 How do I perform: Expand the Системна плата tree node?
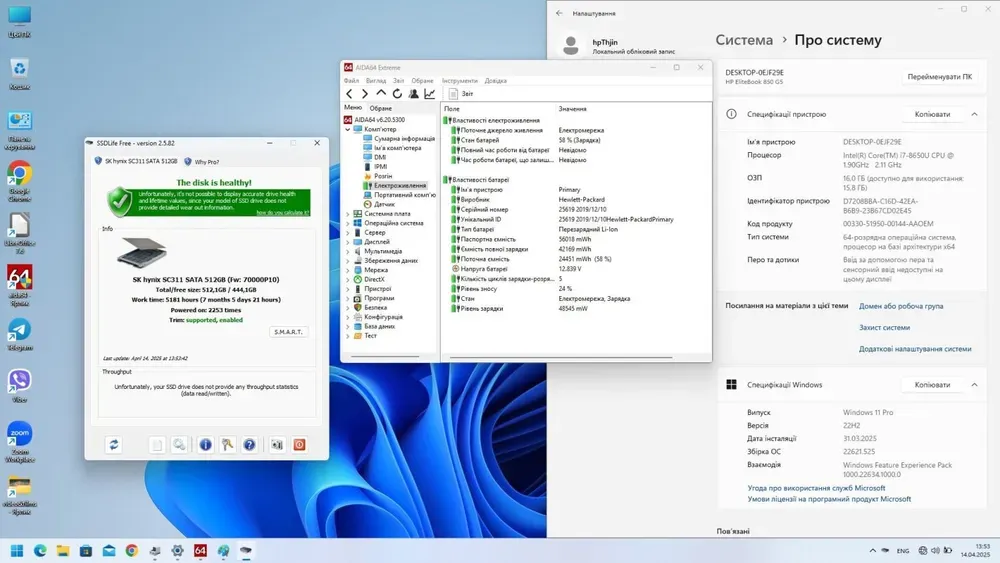click(x=348, y=213)
